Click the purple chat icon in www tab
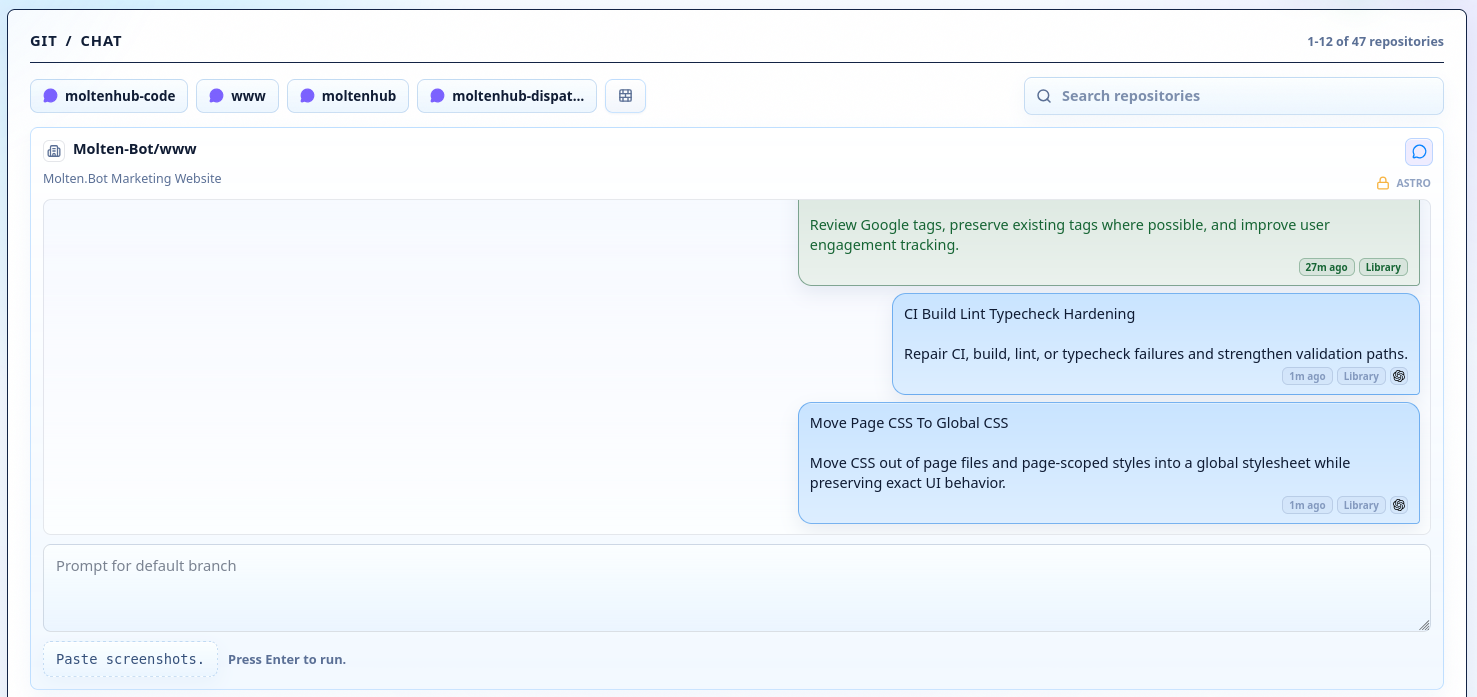1477x697 pixels. pyautogui.click(x=216, y=96)
